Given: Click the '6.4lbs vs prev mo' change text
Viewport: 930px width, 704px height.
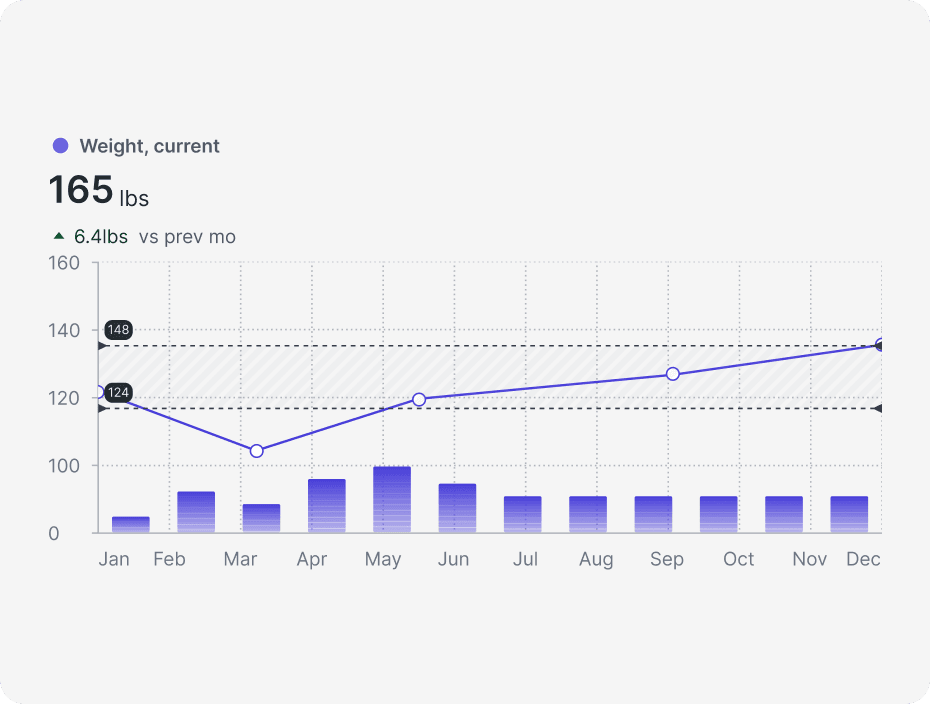Looking at the screenshot, I should tap(154, 237).
